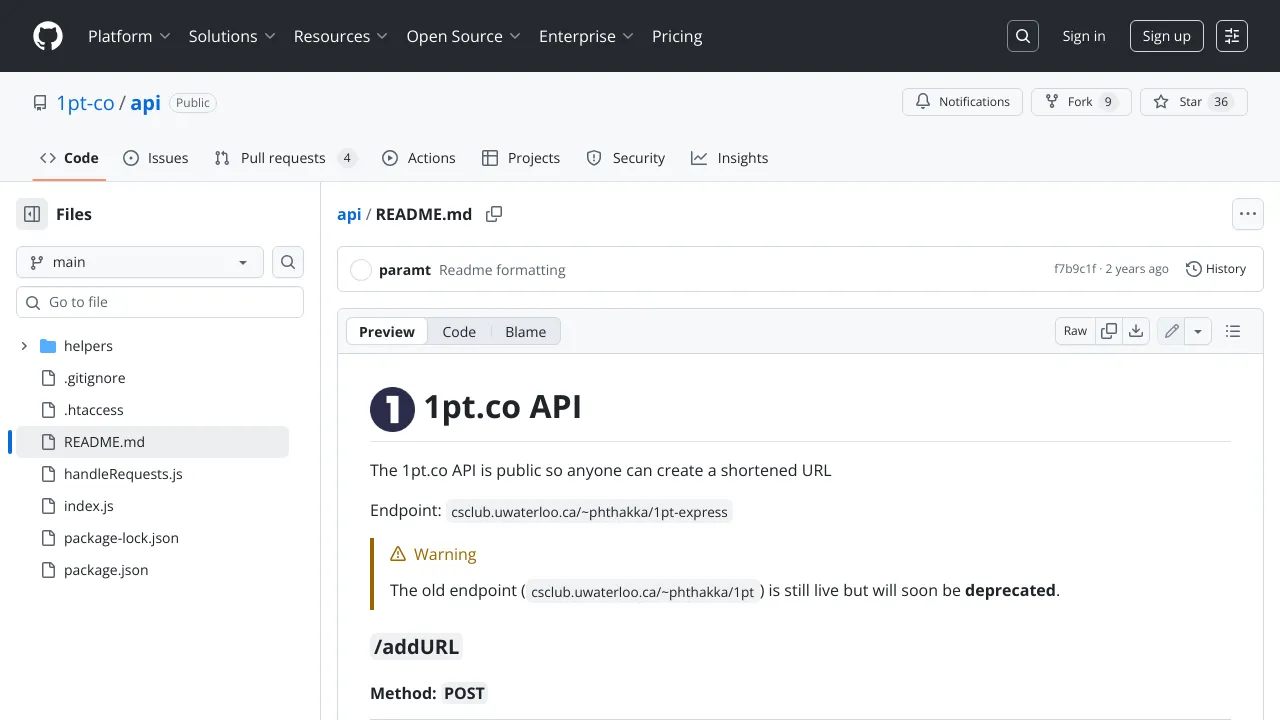Switch to Blame view
This screenshot has width=1280, height=720.
526,332
